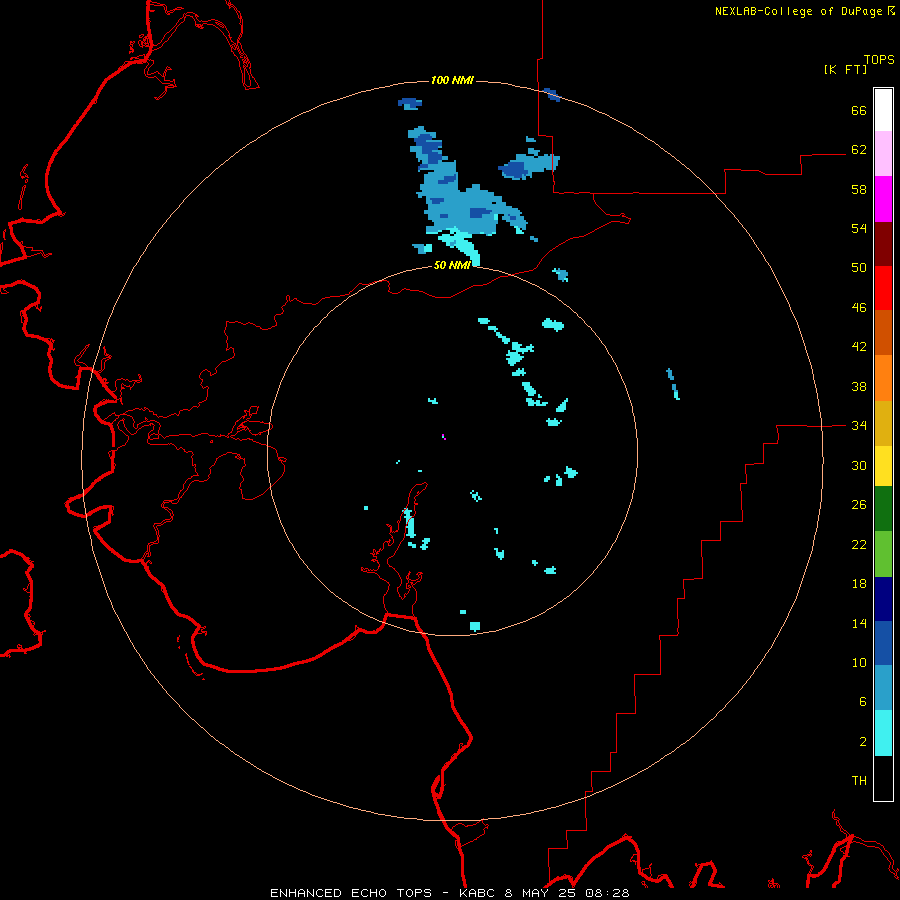Click the 42 legend value
This screenshot has width=900, height=900.
point(859,347)
